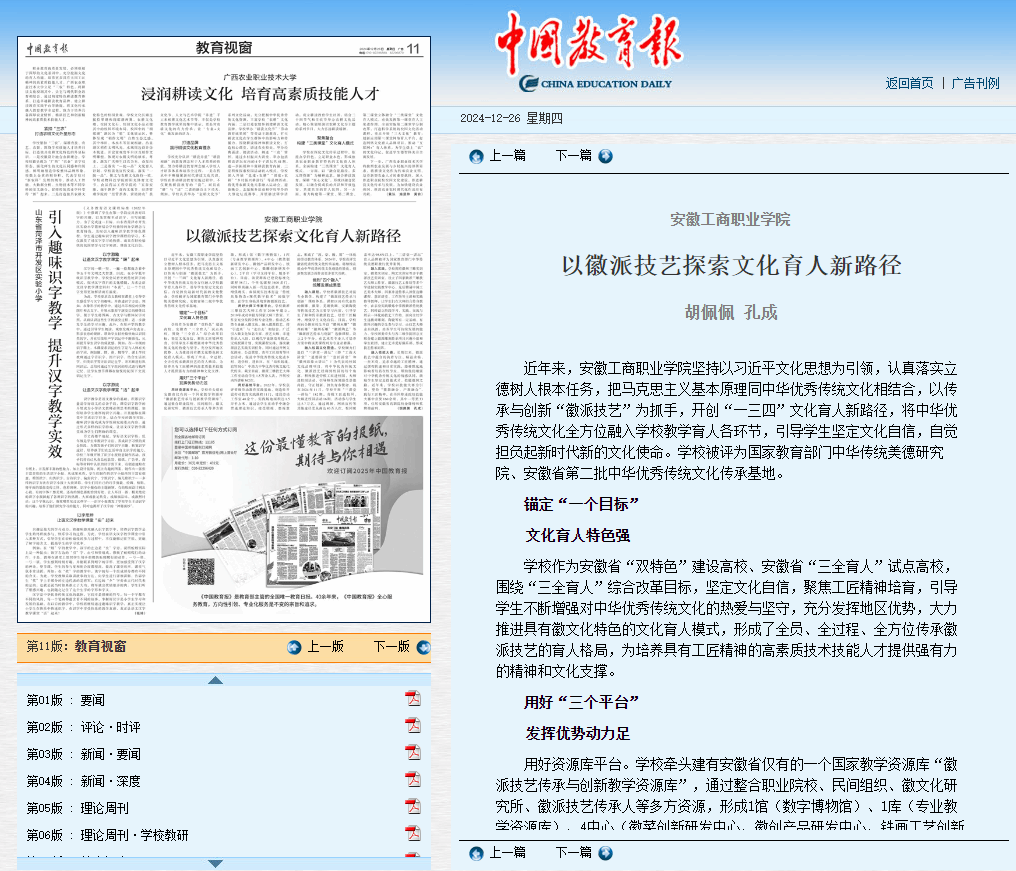Click 引入趣味识字教学 vertical article on thumbnail
1016x871 pixels.
tap(55, 334)
